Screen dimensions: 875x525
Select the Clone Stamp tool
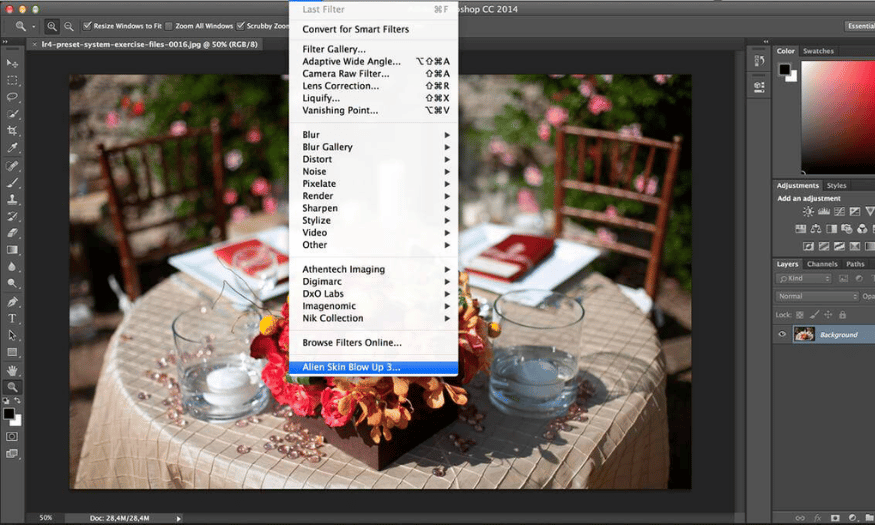click(12, 199)
